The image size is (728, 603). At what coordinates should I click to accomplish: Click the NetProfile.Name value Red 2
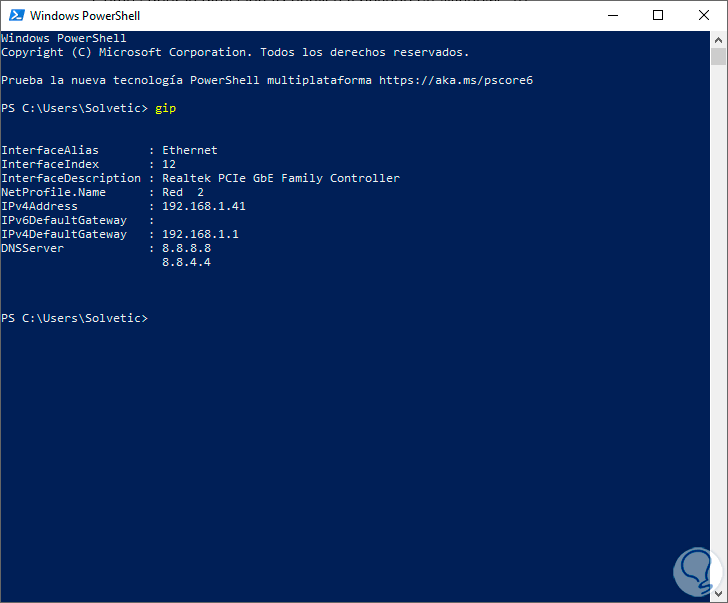click(182, 192)
